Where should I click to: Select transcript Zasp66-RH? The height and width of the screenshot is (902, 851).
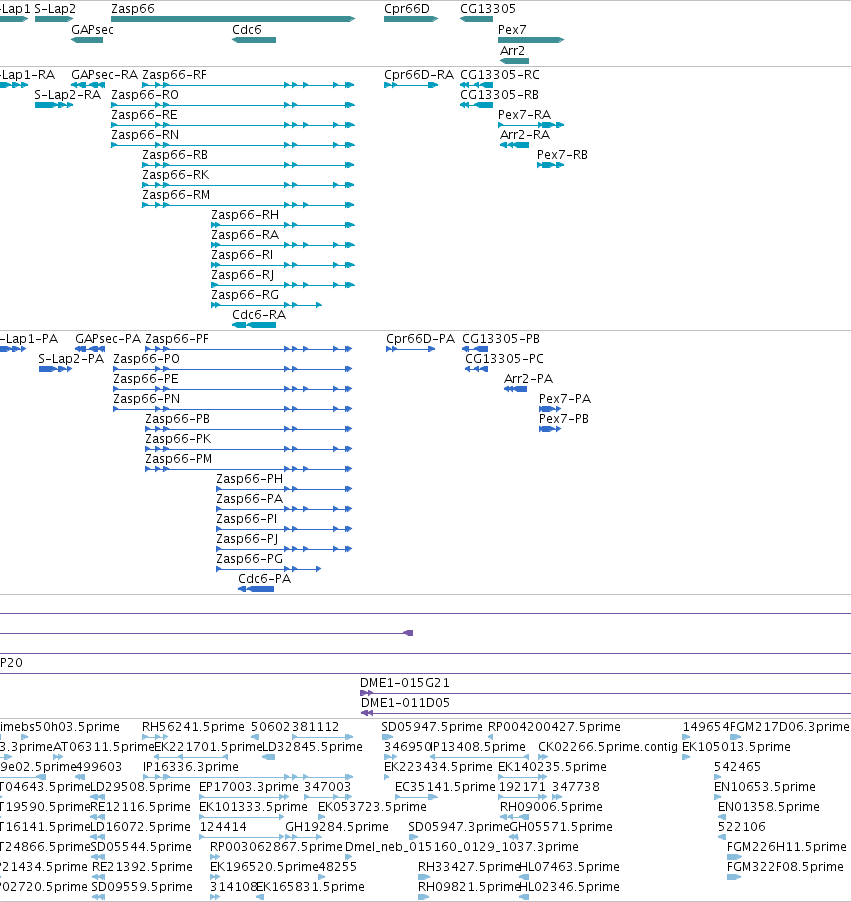pos(245,215)
